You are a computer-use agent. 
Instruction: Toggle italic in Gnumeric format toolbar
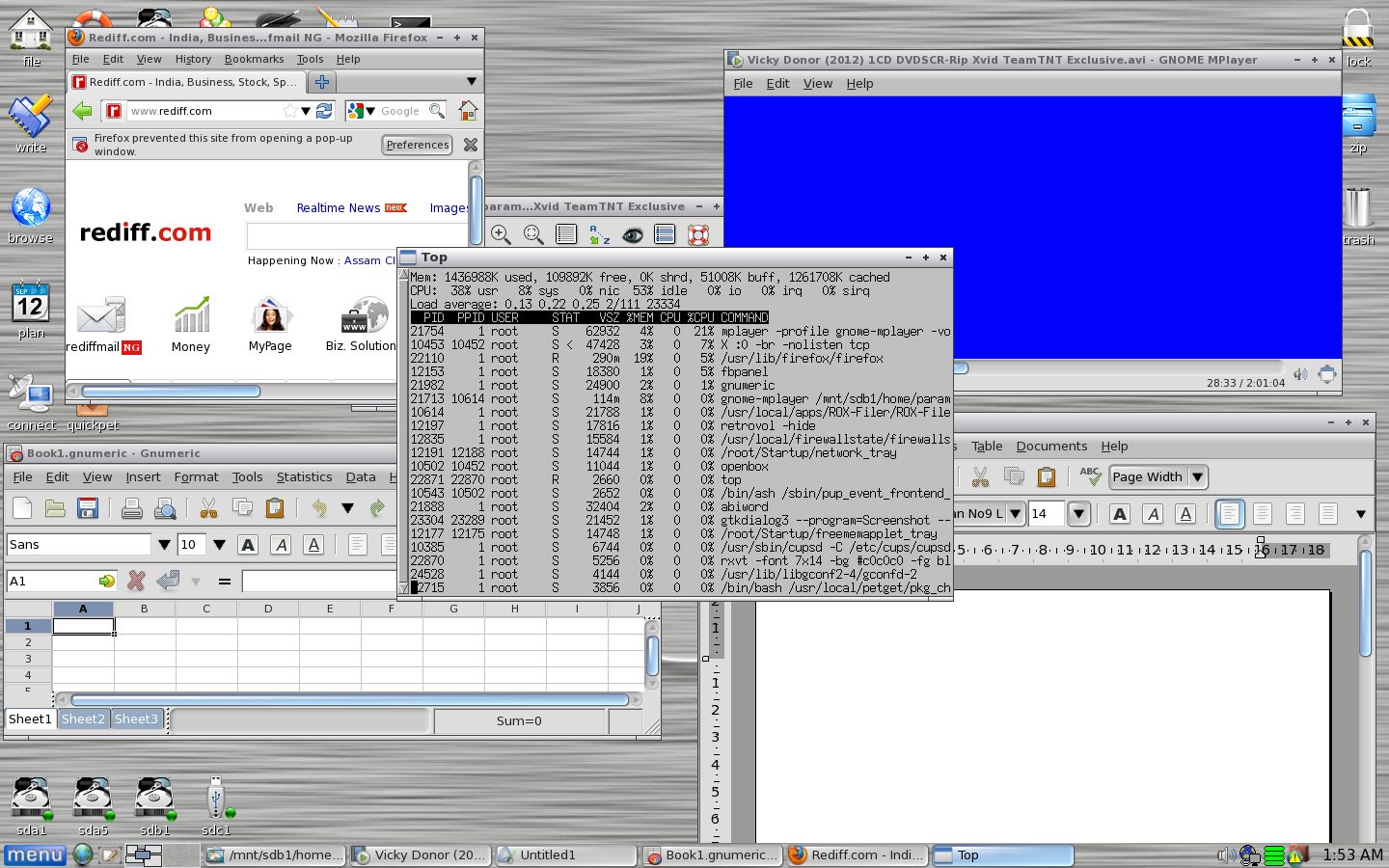281,545
